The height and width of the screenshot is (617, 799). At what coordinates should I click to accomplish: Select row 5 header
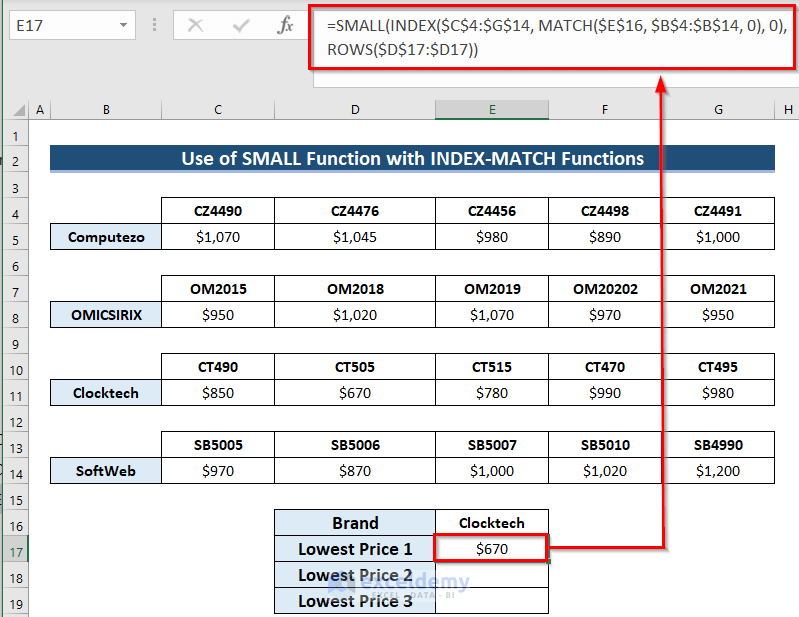(15, 238)
